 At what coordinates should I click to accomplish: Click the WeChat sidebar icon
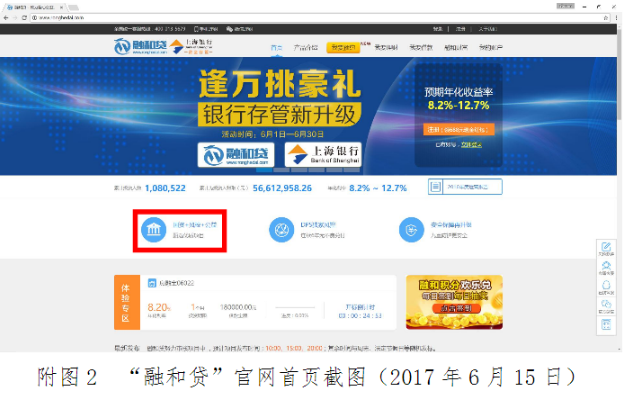(x=606, y=306)
